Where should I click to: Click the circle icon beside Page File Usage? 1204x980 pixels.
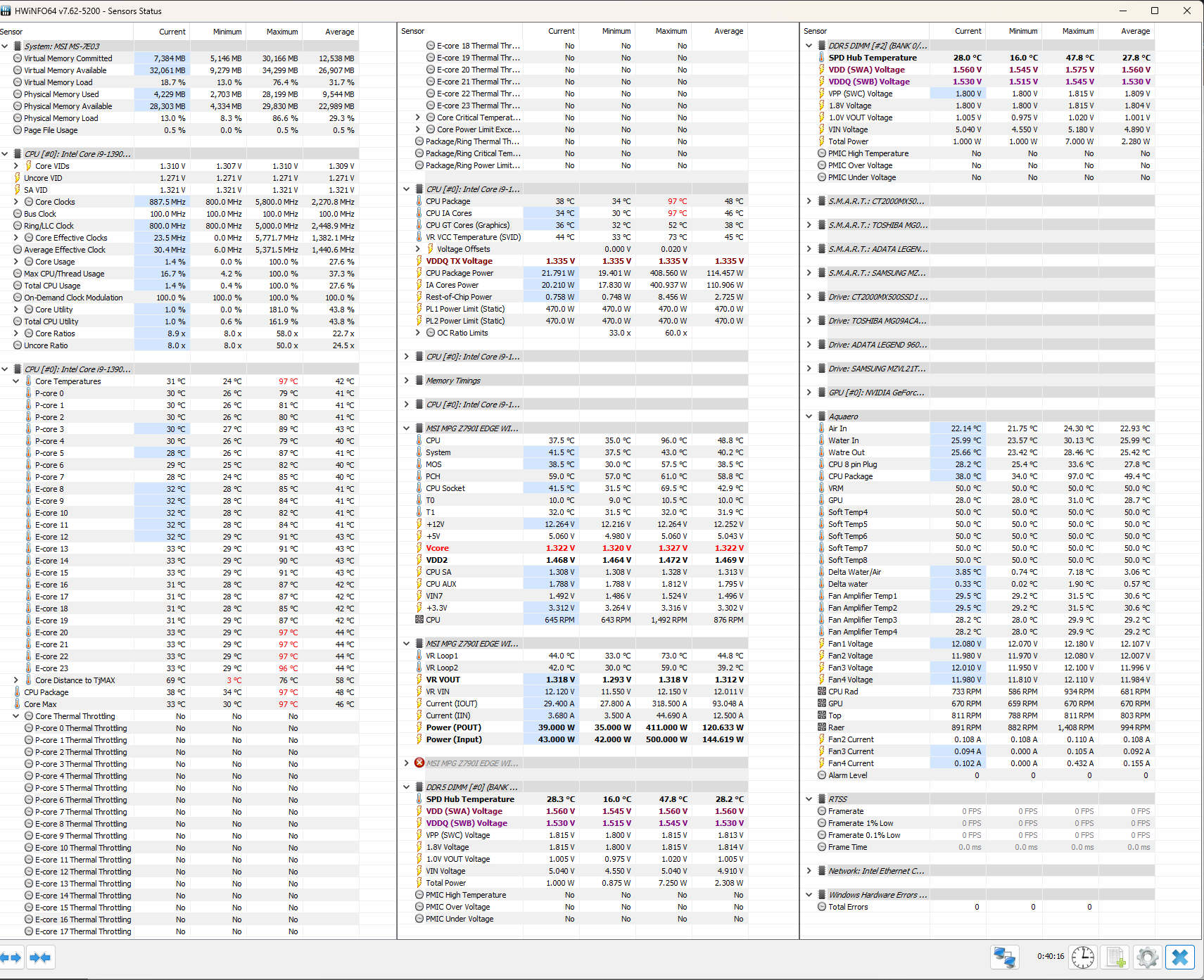[x=18, y=130]
